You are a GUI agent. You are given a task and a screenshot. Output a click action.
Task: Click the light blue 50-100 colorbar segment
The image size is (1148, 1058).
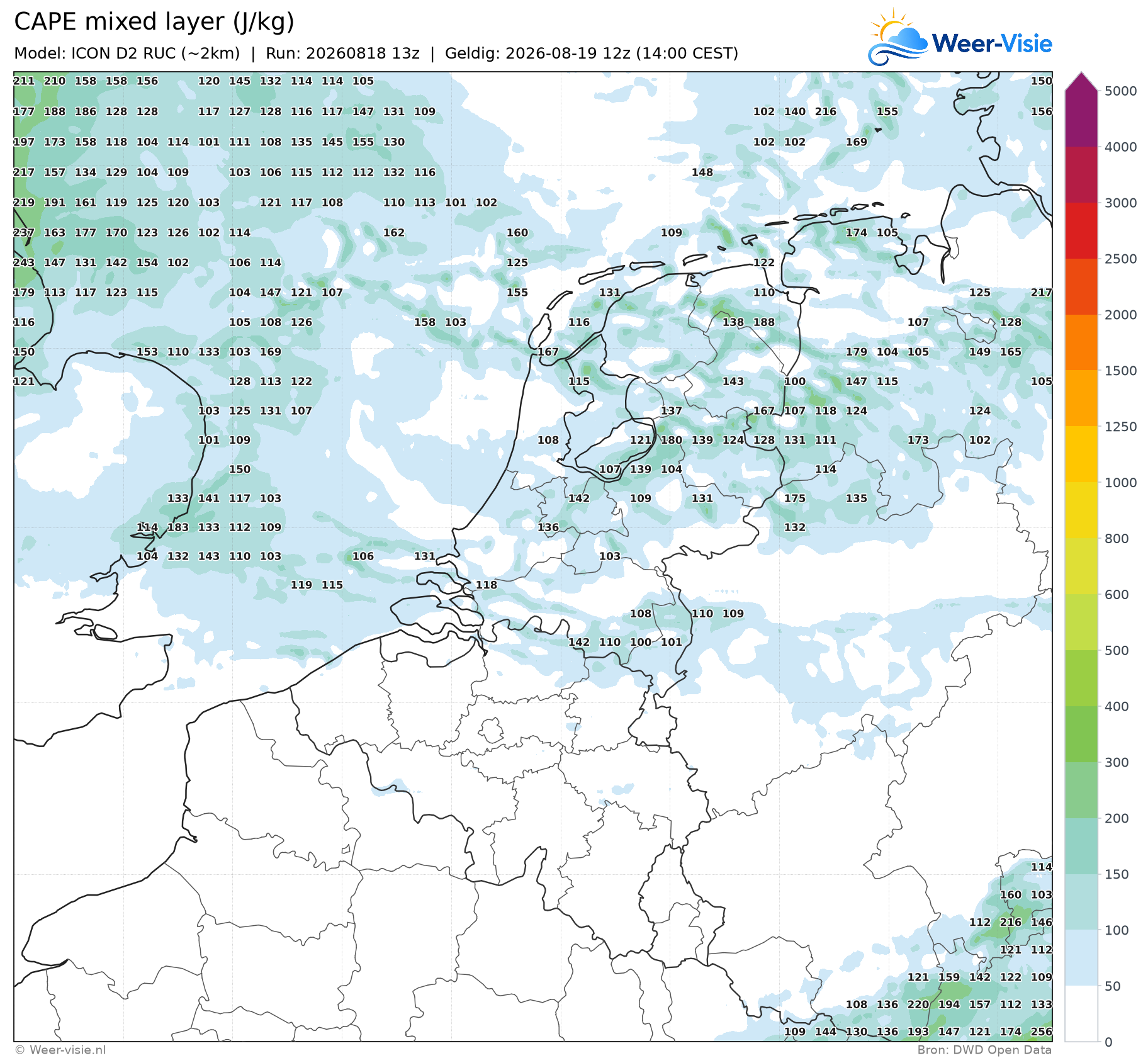(1081, 958)
